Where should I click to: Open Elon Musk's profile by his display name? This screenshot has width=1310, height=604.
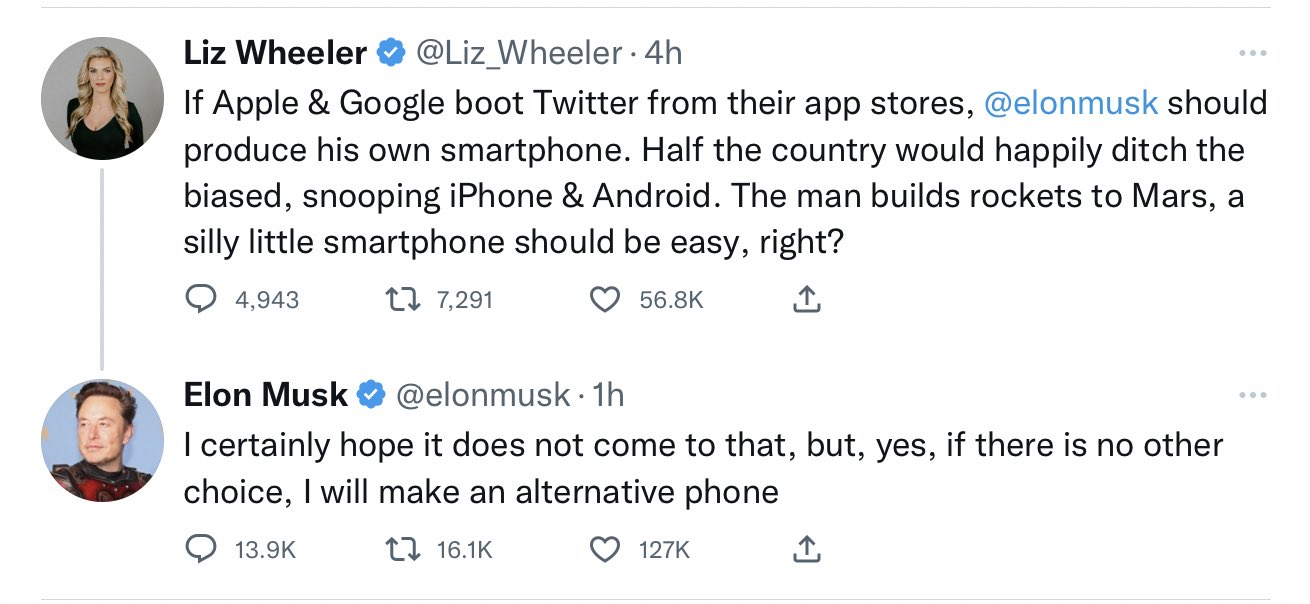click(265, 395)
